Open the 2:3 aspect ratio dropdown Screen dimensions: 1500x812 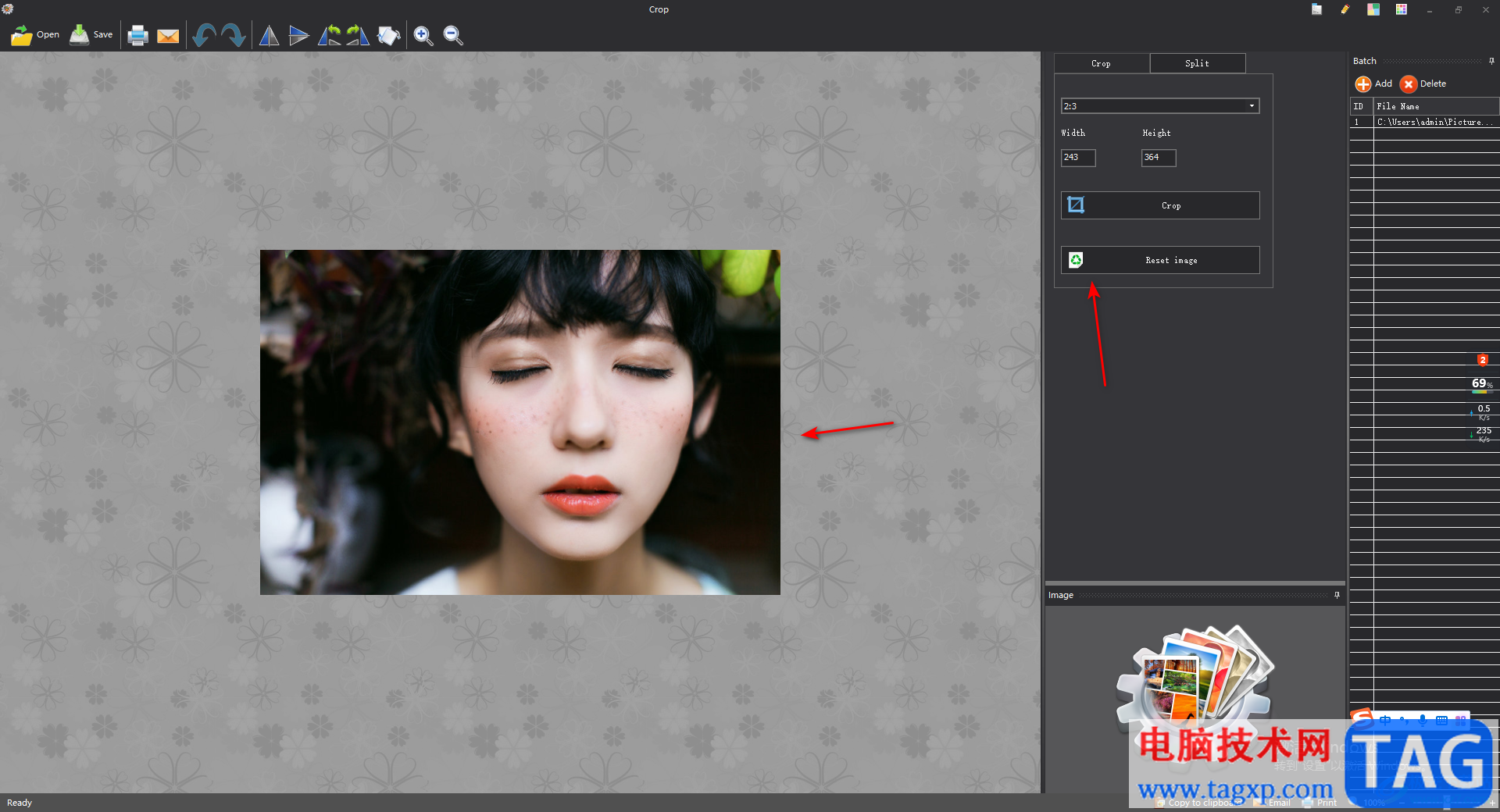click(x=1160, y=106)
